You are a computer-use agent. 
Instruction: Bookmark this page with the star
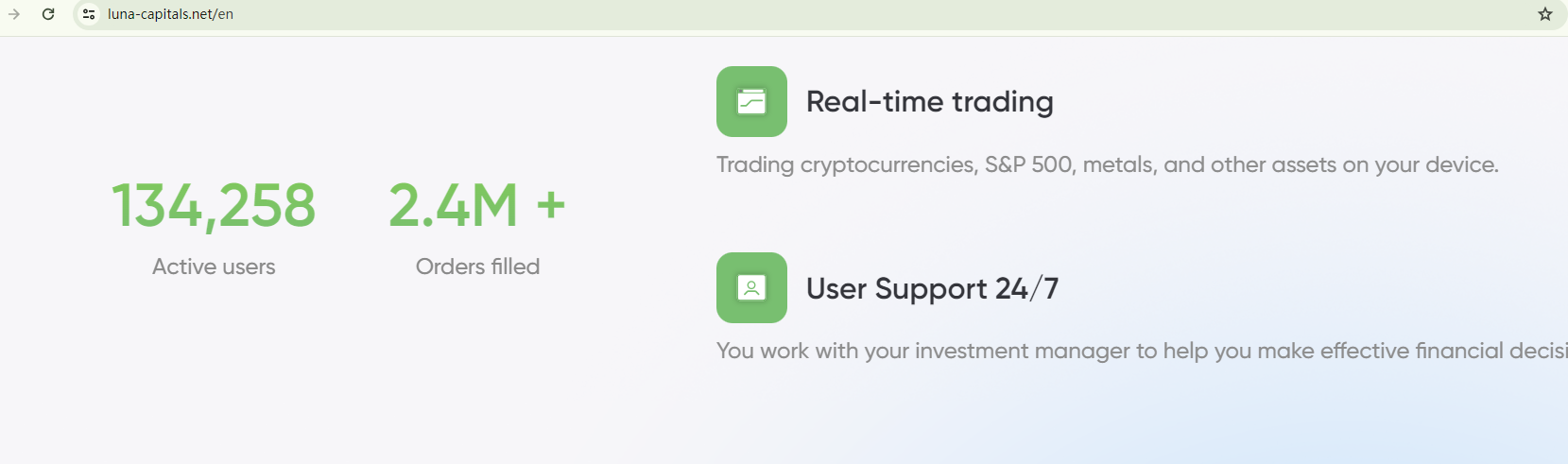point(1545,14)
